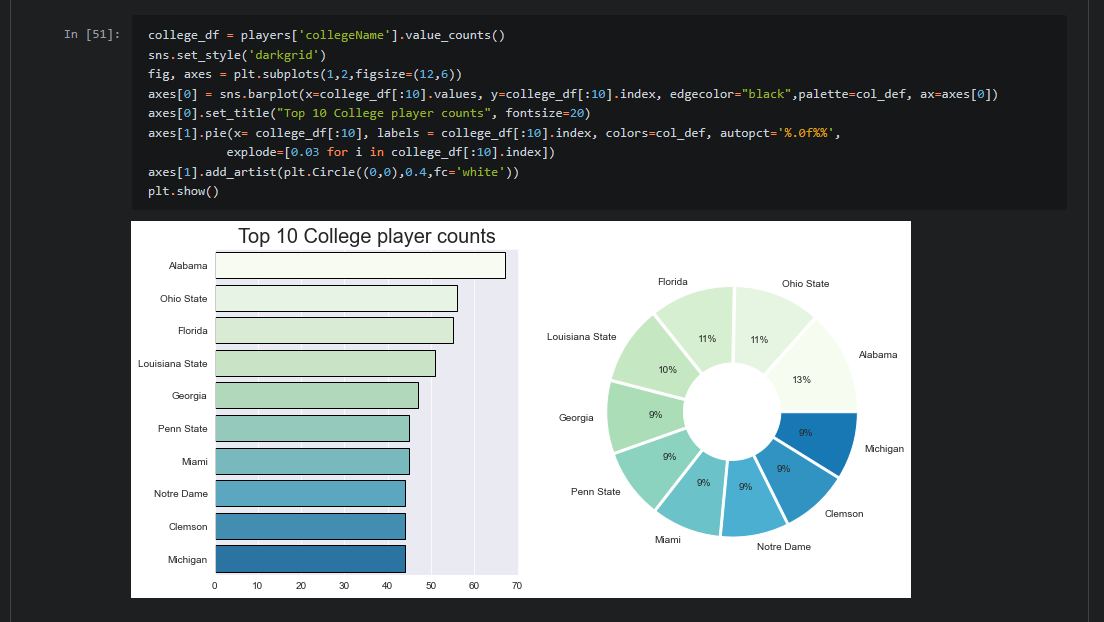Click the code line defining college_df
The image size is (1104, 622).
pos(327,35)
